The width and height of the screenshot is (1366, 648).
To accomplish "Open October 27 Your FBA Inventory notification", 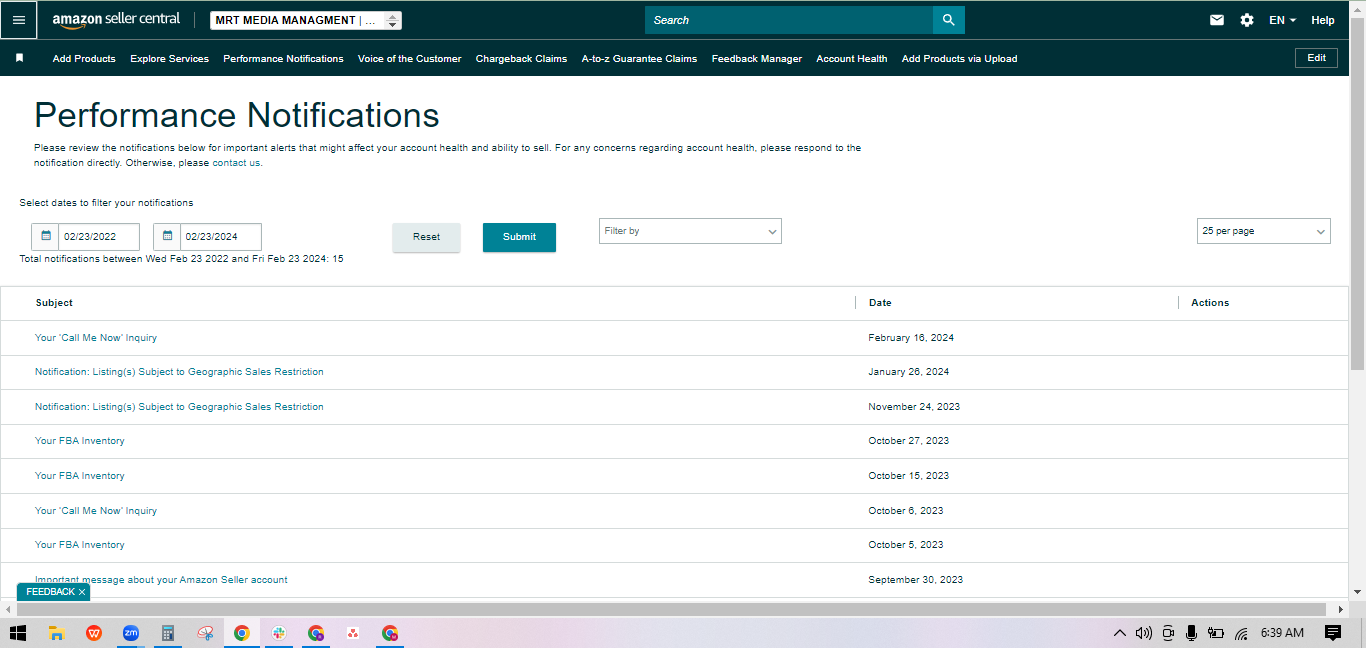I will 80,441.
